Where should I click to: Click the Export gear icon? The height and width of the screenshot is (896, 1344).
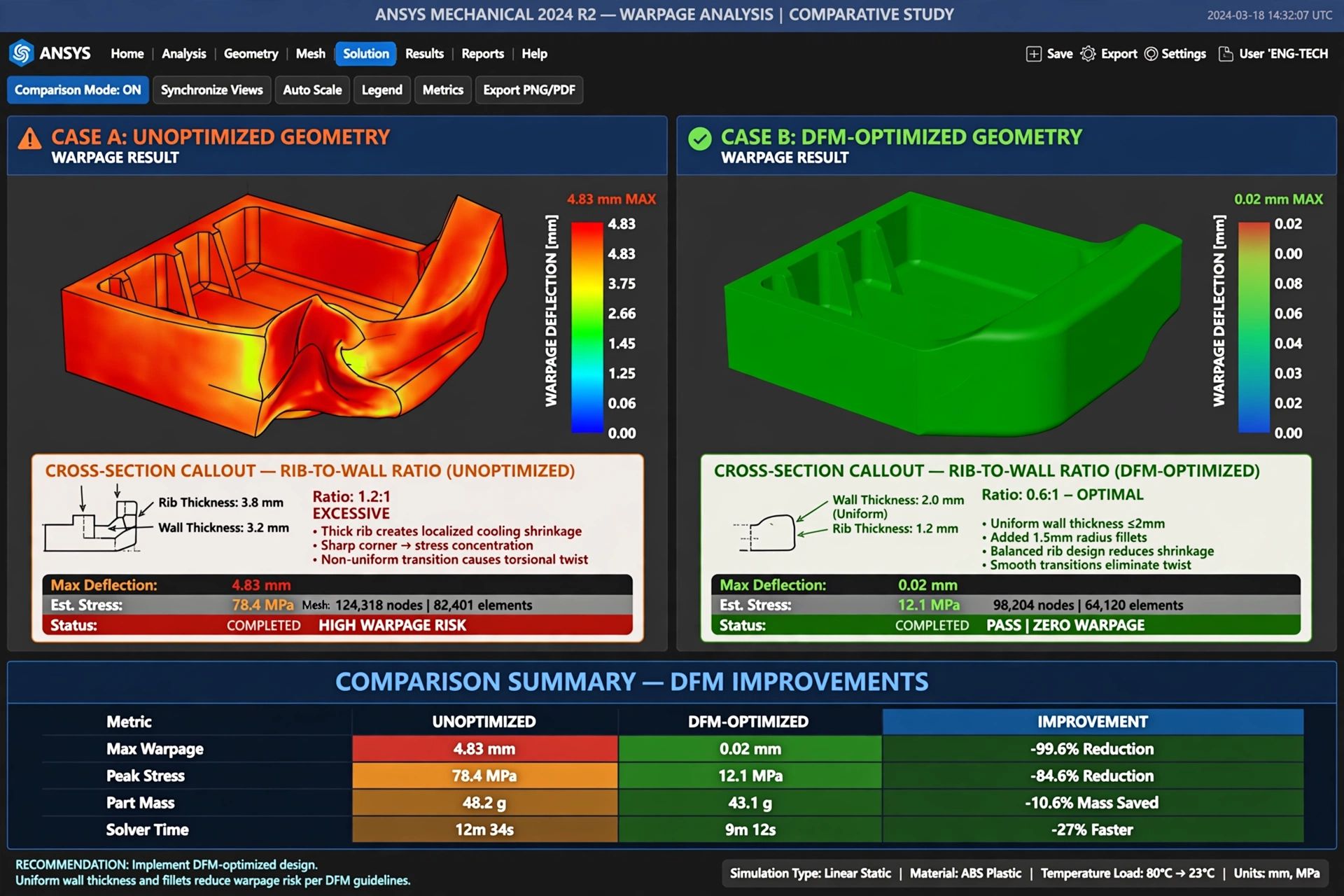[x=1088, y=54]
